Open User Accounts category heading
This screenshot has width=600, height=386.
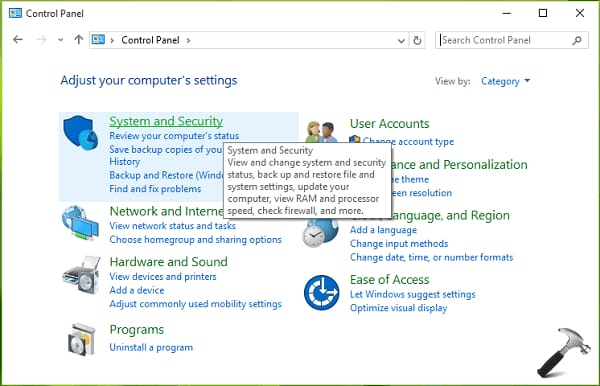[x=390, y=124]
